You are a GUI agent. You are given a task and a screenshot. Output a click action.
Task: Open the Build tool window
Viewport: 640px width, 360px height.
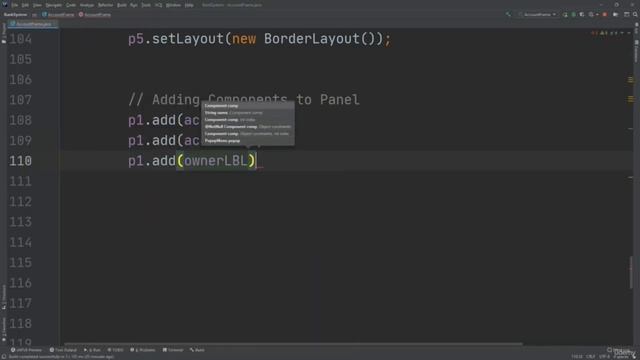[x=198, y=350]
